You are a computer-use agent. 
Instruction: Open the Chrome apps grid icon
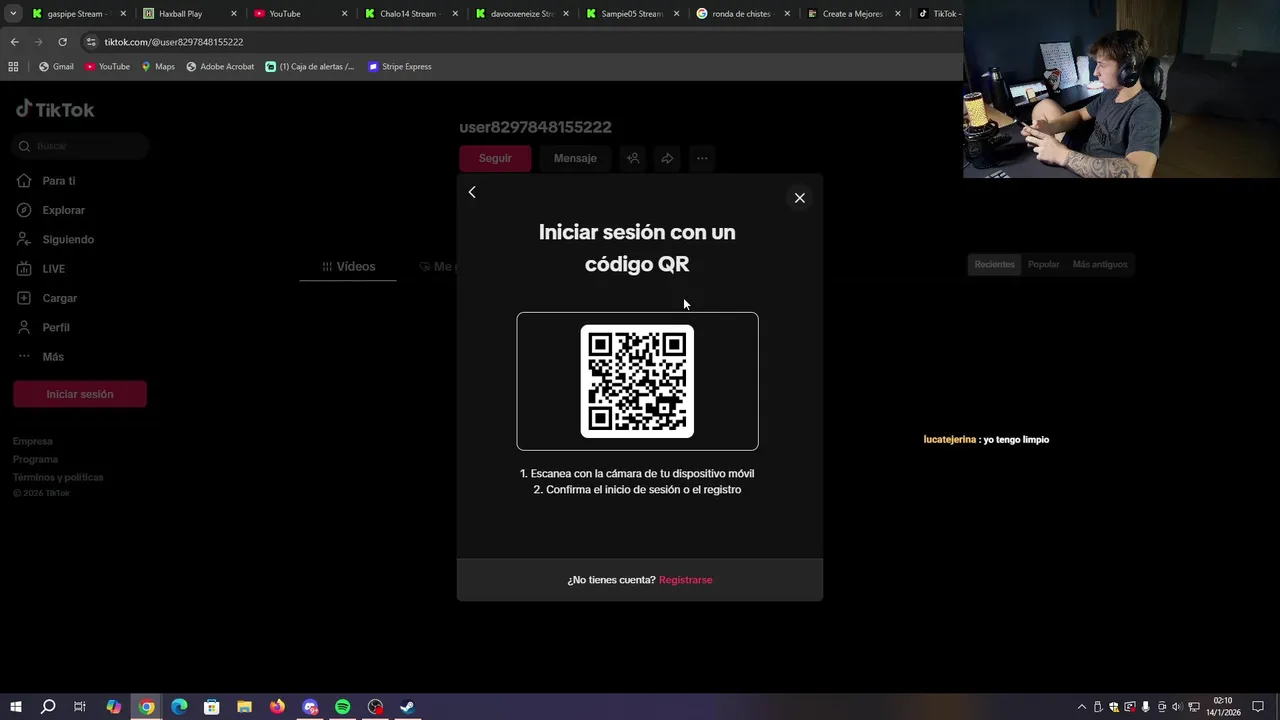(x=13, y=67)
